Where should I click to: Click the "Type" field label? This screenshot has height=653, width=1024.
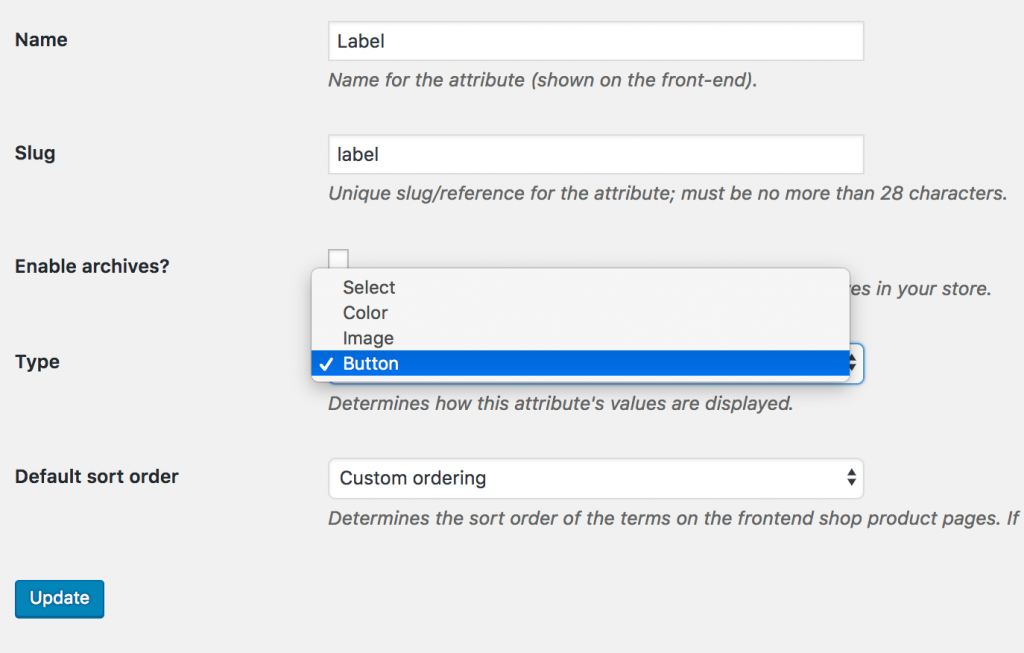(36, 362)
